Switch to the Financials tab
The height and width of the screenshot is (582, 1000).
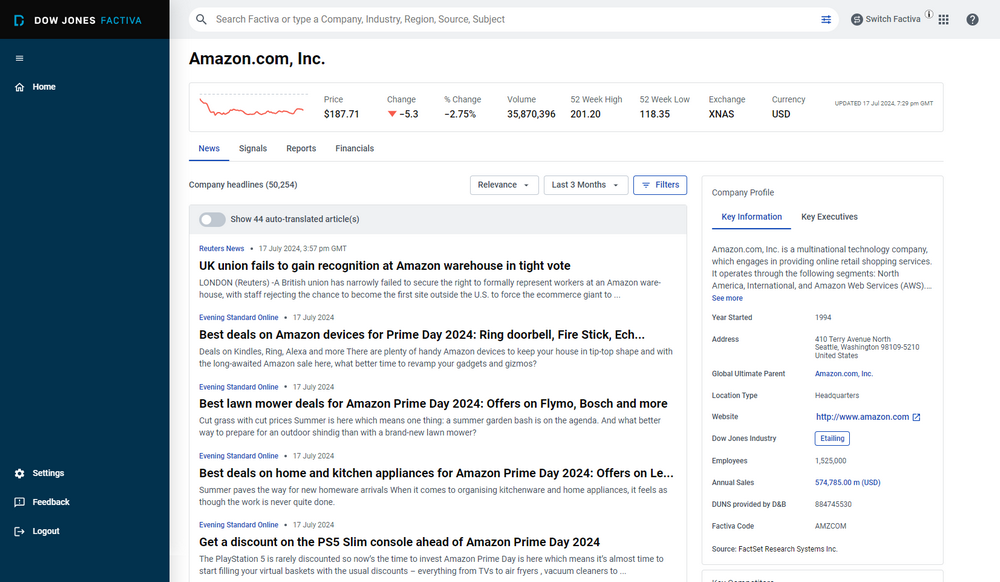(x=355, y=149)
